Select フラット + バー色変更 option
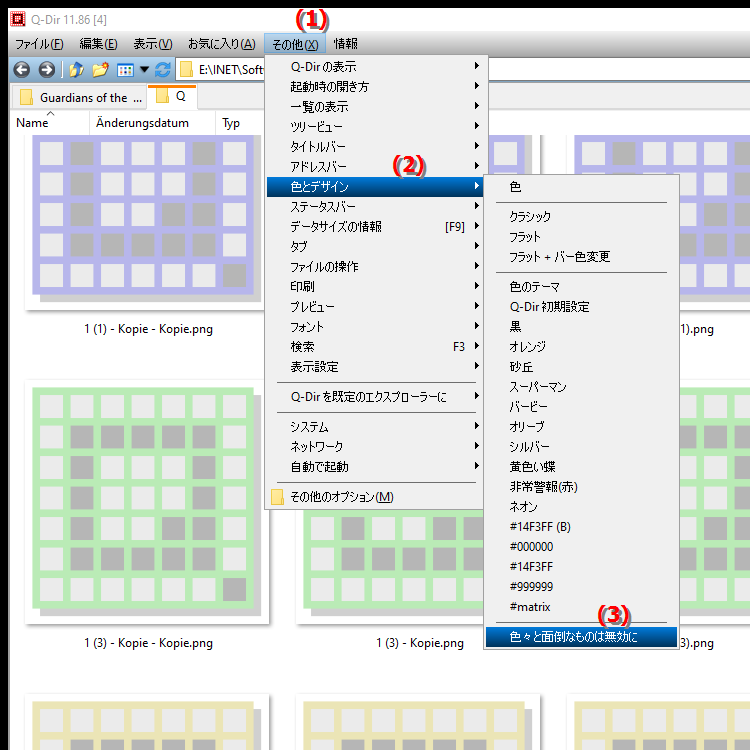 [581, 257]
